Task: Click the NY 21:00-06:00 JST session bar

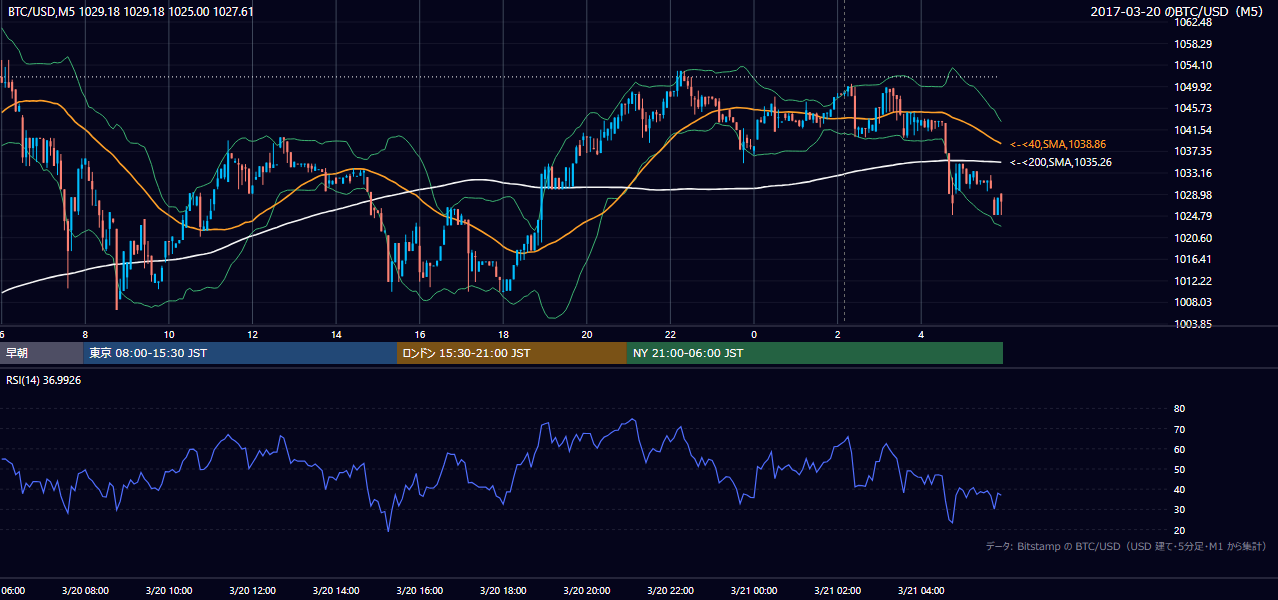Action: tap(815, 353)
